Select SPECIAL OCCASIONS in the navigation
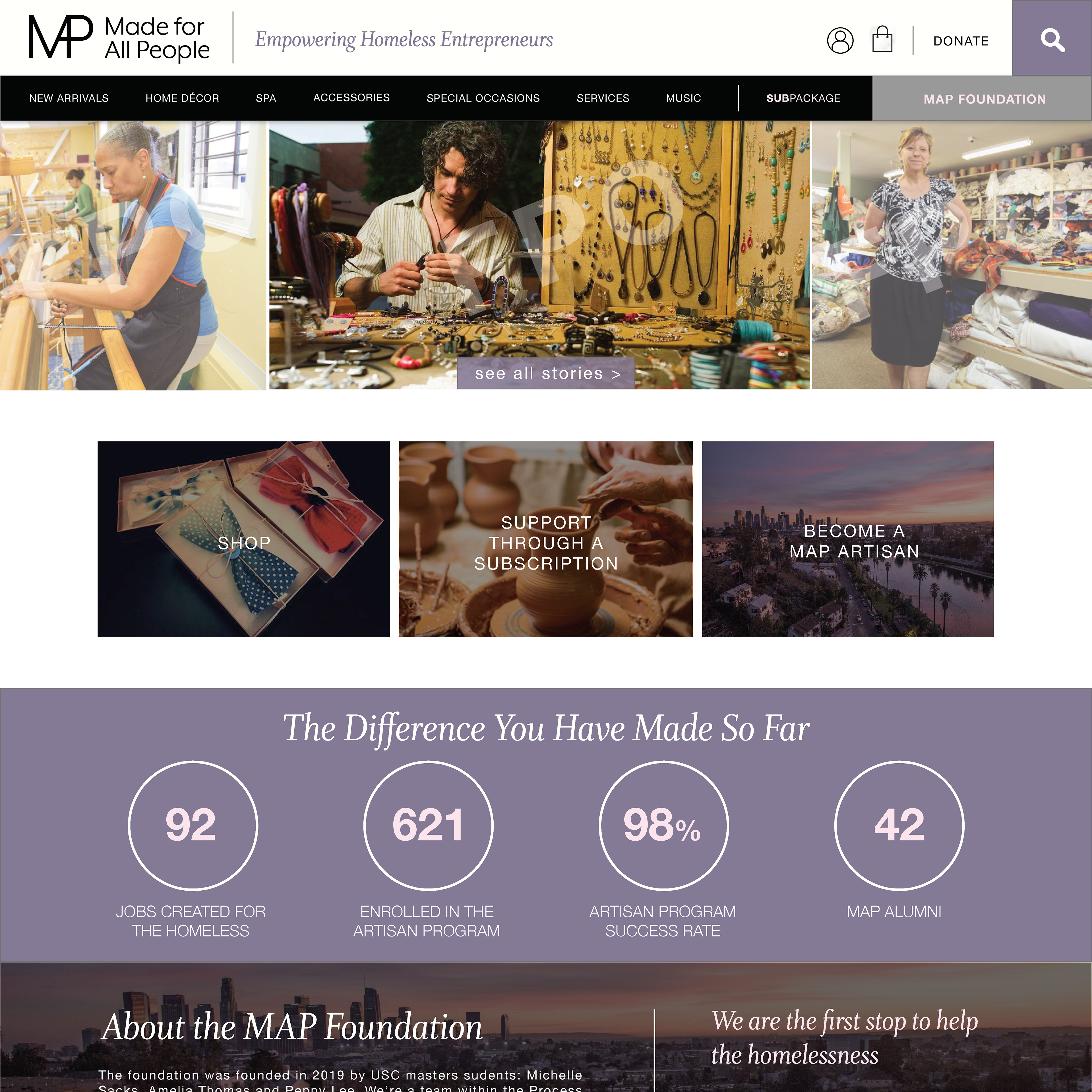The image size is (1092, 1092). click(483, 98)
